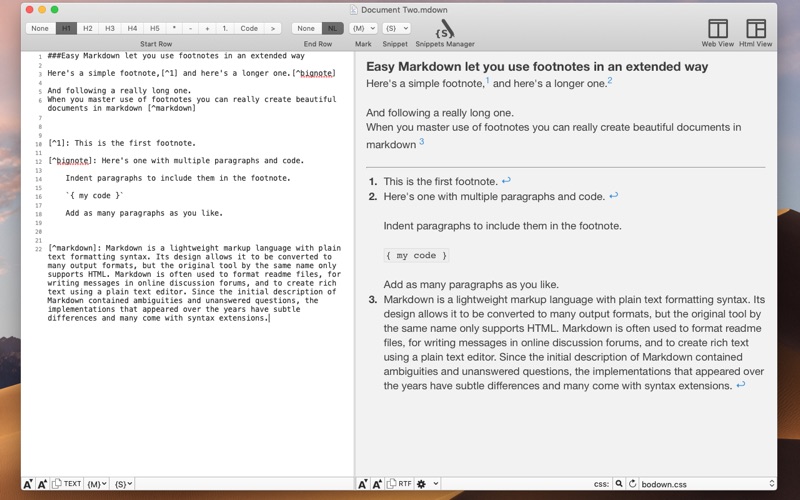The image size is (800, 500).
Task: Click editor line '[^1]: This is the first footnote.'
Action: pos(122,143)
